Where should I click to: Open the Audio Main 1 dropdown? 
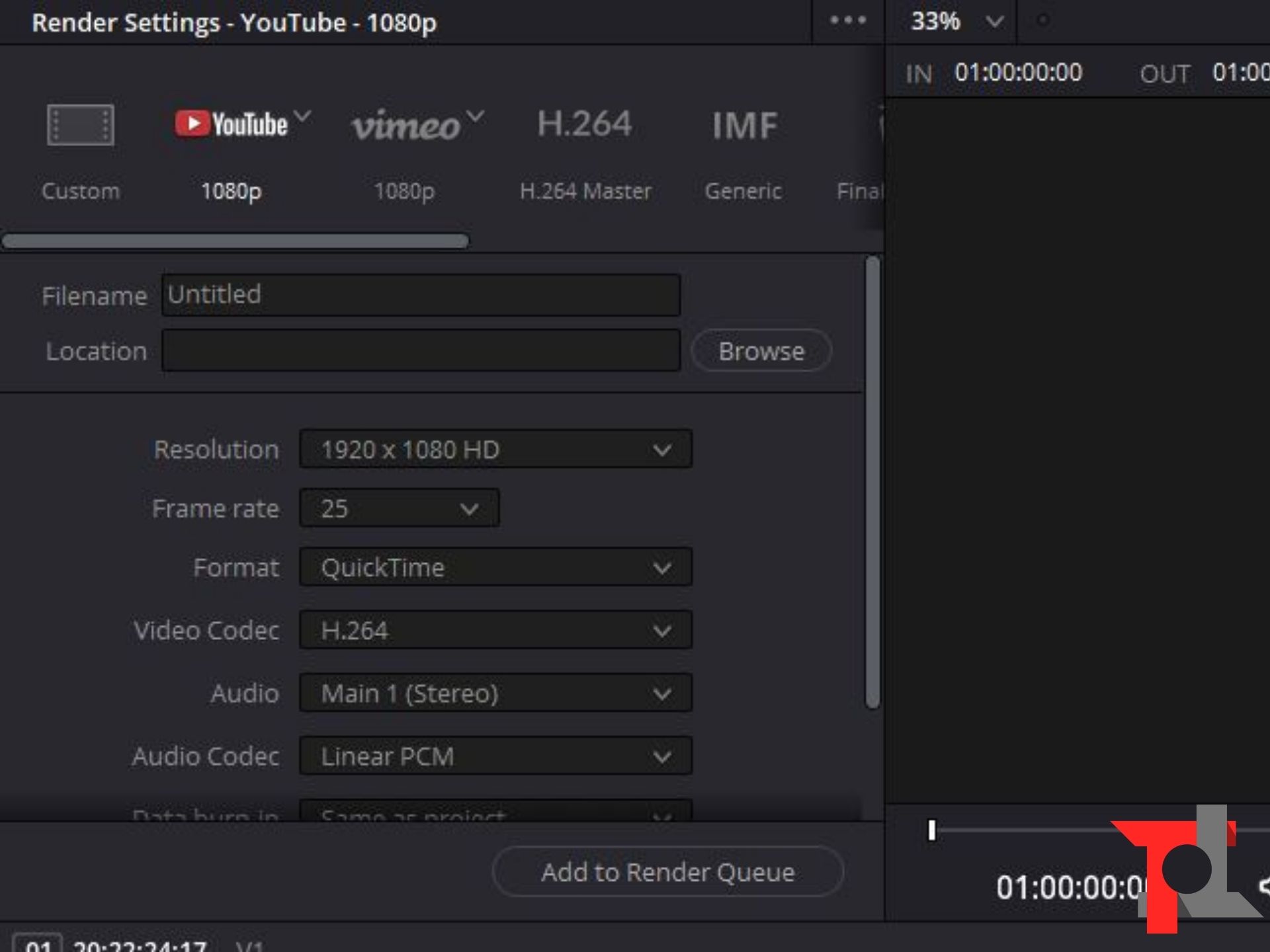pyautogui.click(x=495, y=693)
